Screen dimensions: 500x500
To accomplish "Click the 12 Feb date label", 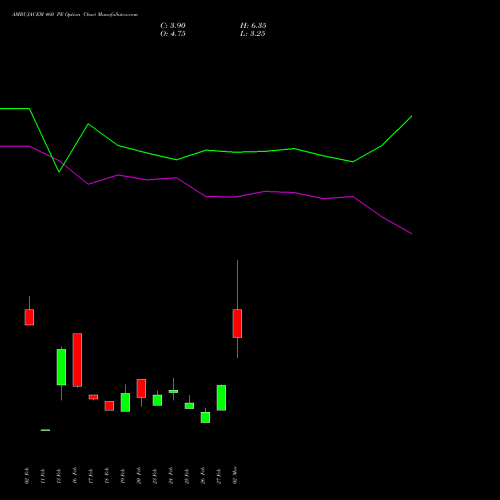I will [59, 476].
